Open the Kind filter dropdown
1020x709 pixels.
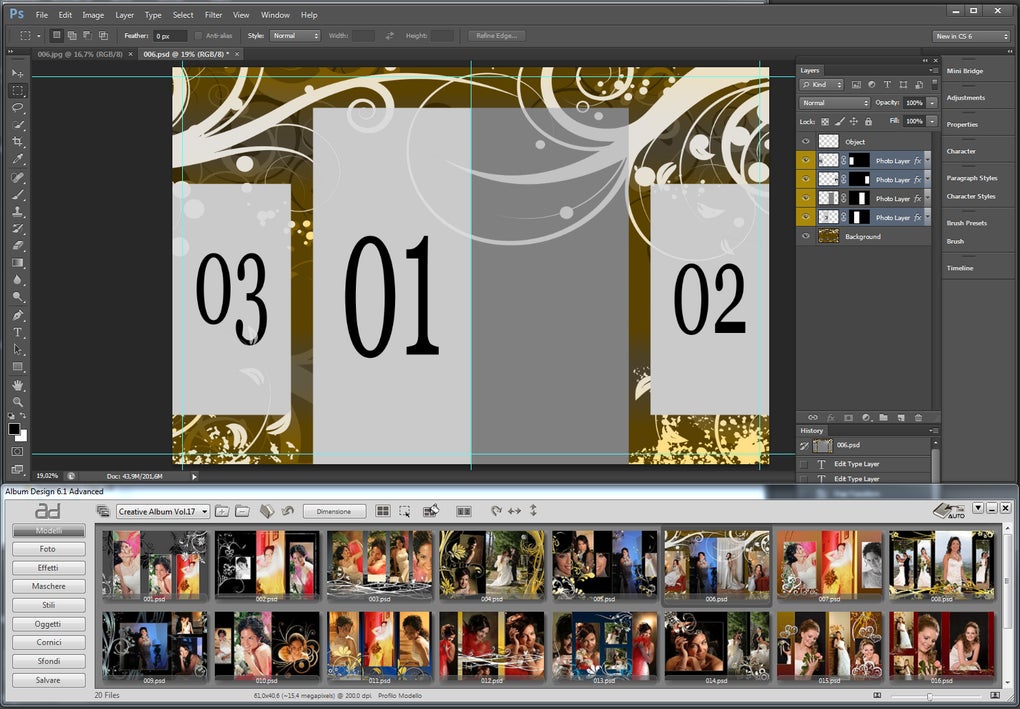(822, 85)
